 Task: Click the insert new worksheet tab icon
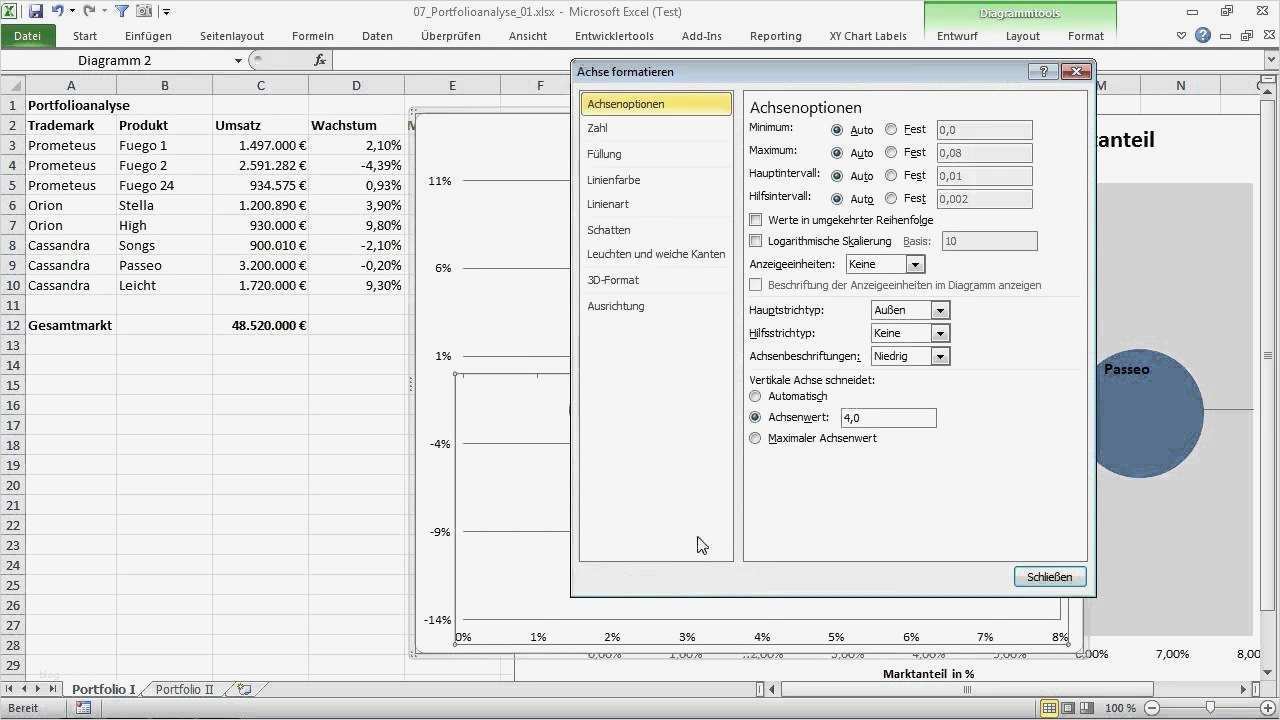click(x=244, y=689)
